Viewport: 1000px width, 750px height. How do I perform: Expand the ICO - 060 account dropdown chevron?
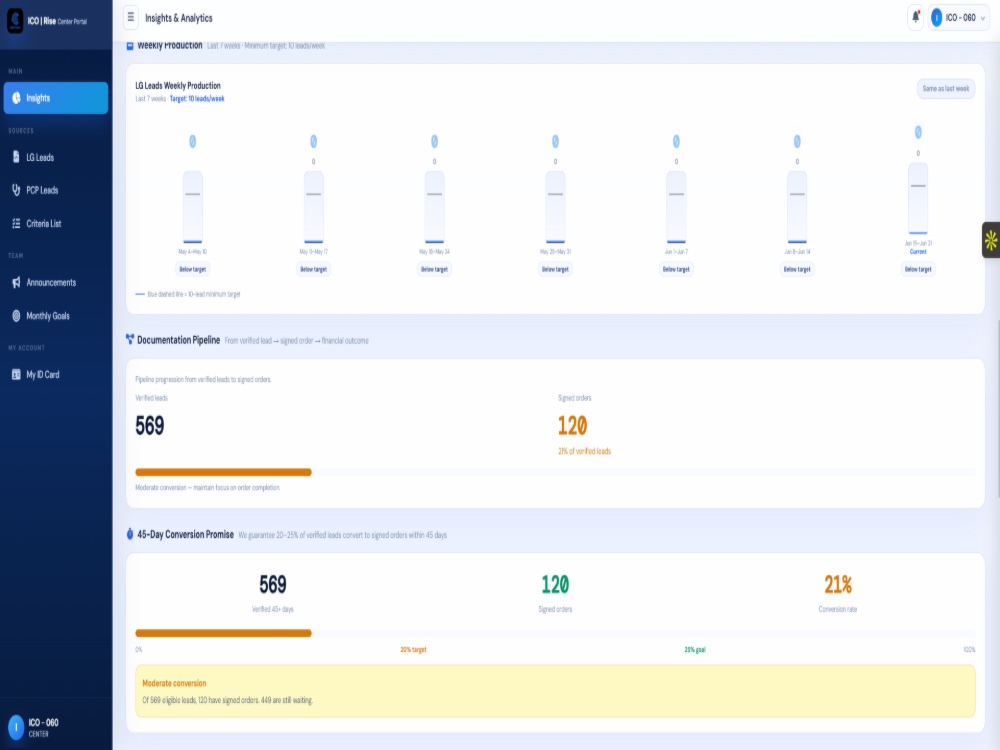pos(983,18)
